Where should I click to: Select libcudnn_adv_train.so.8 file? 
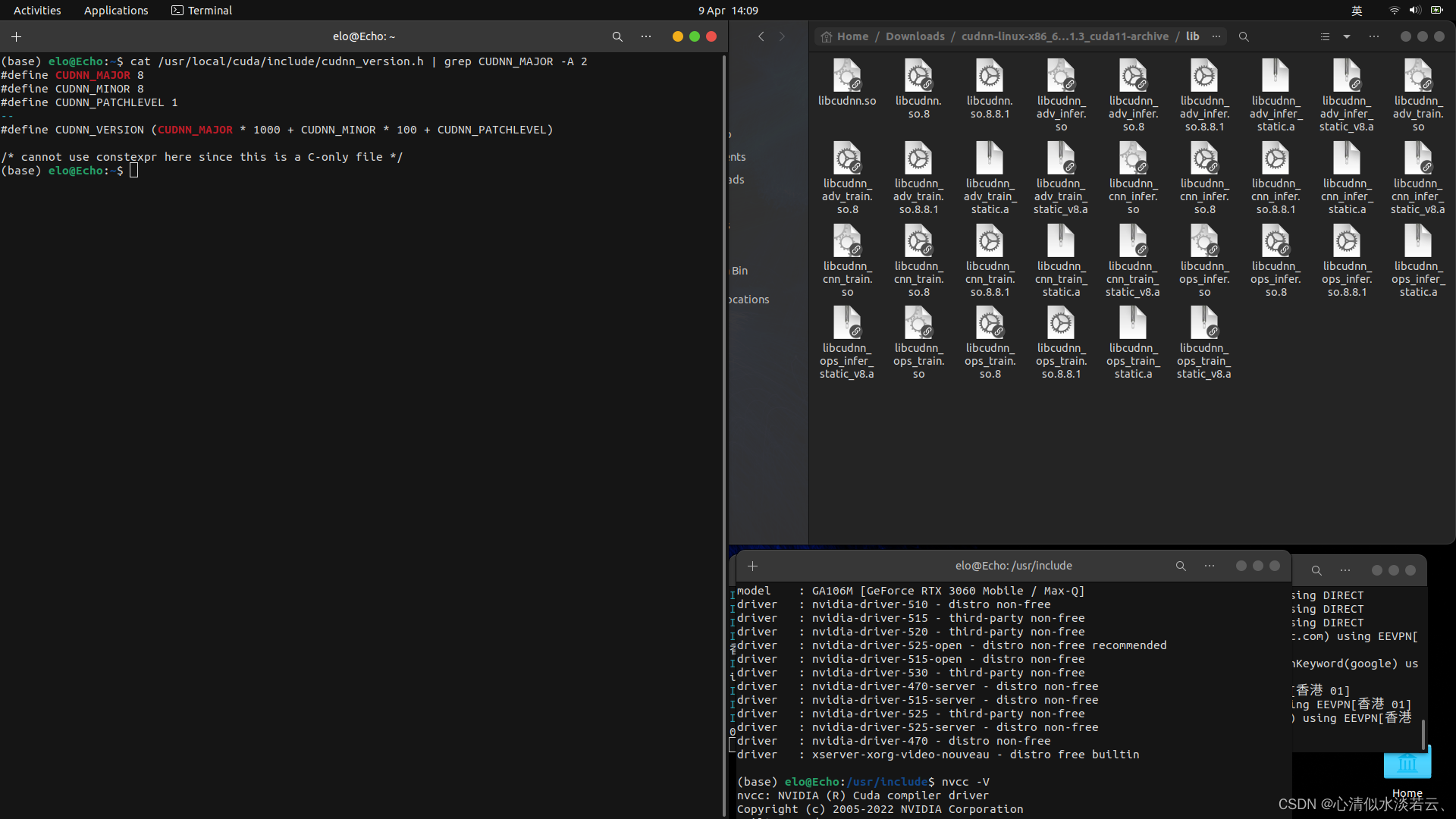(847, 178)
